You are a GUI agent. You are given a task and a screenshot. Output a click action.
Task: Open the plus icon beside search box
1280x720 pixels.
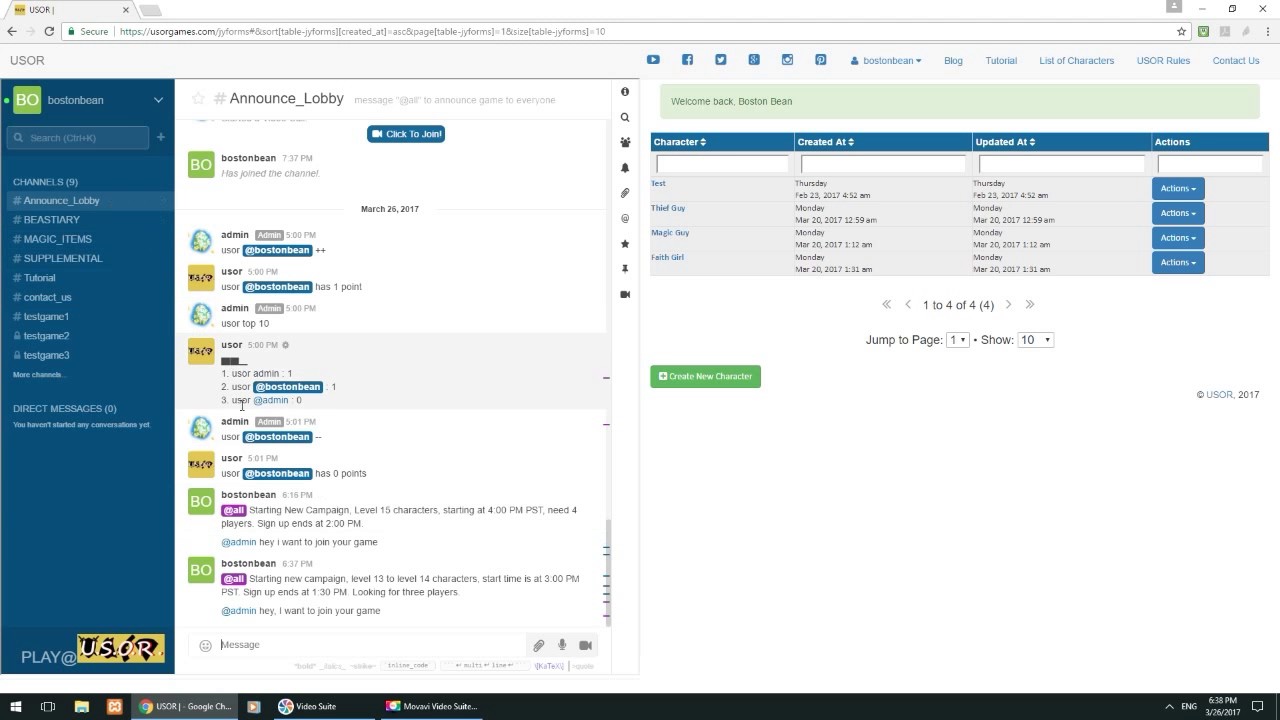[160, 137]
